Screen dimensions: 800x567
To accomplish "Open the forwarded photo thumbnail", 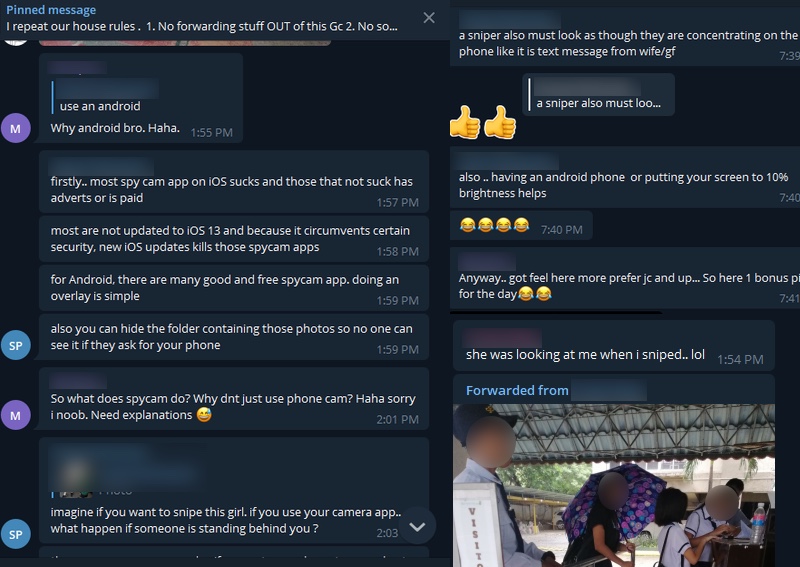I will 614,485.
